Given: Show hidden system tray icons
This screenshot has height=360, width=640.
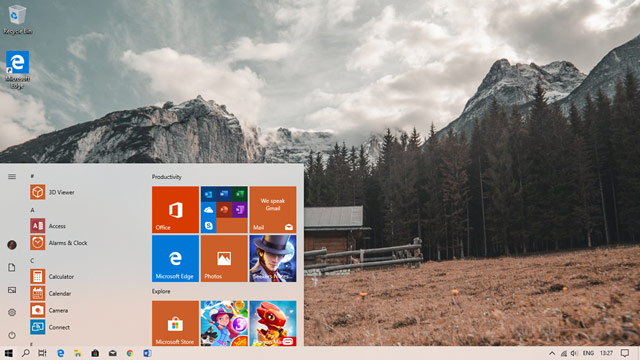Looking at the screenshot, I should [552, 353].
